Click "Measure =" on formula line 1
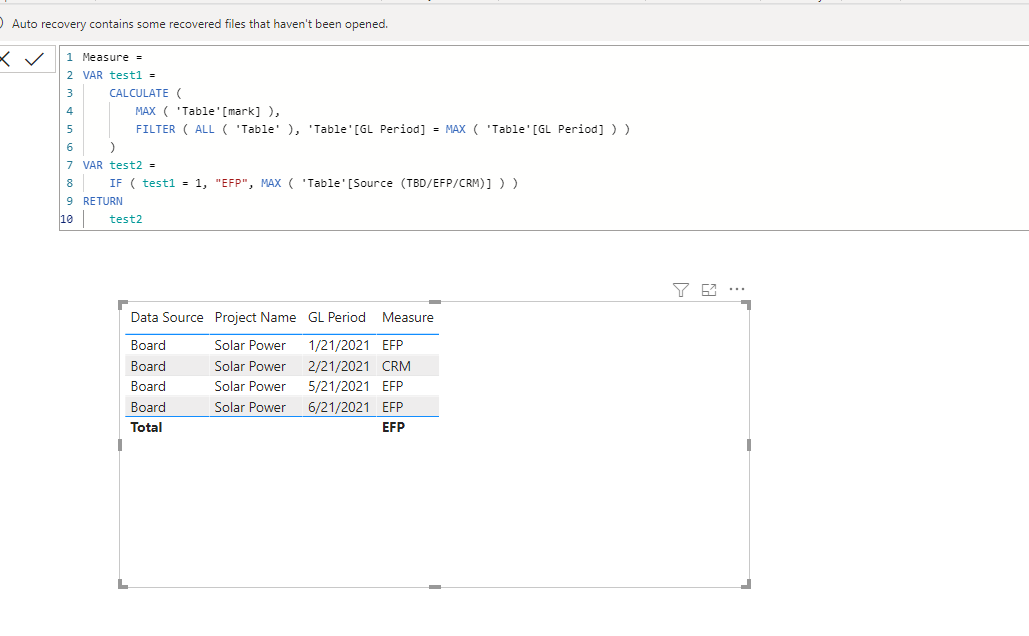Viewport: 1029px width, 636px height. click(112, 57)
